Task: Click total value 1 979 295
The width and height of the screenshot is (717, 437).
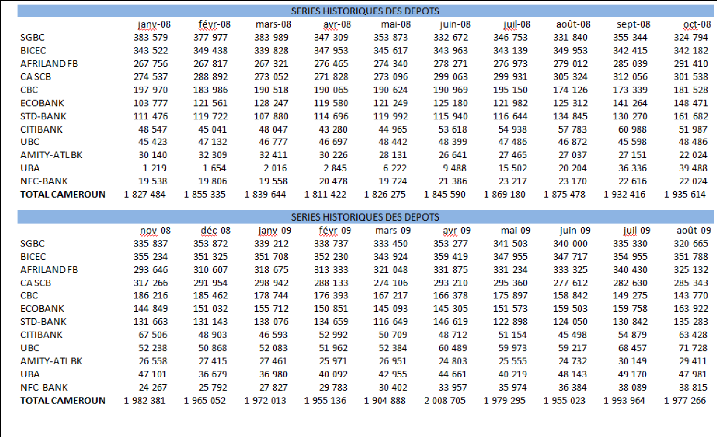Action: click(505, 401)
